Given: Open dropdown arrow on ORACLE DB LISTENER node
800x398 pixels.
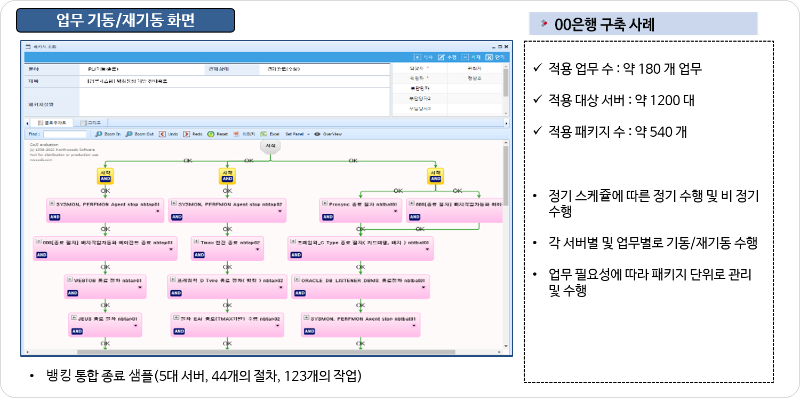Looking at the screenshot, I should pos(422,287).
